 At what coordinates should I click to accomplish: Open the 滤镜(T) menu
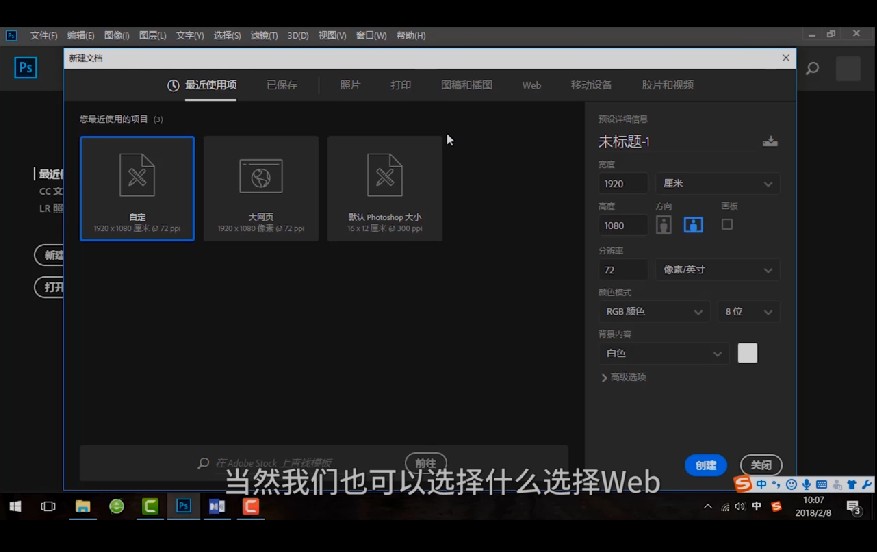pyautogui.click(x=264, y=35)
